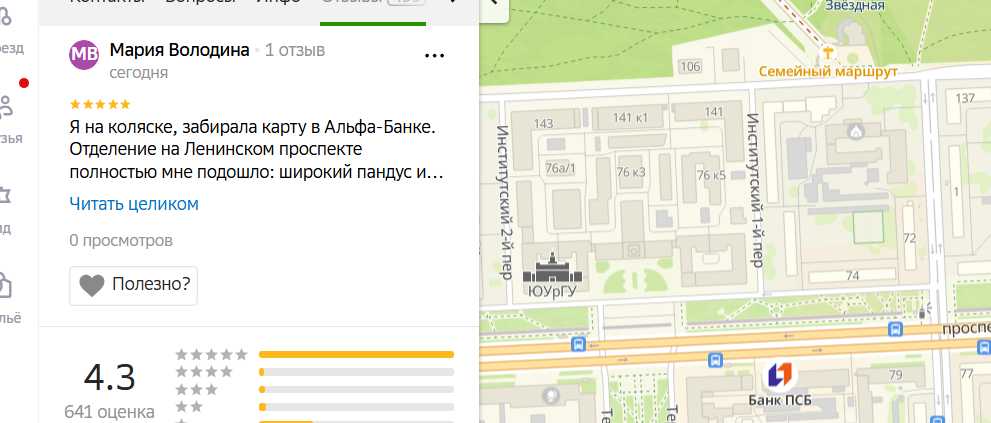Select the bus stop icon below ЮУрГУ

point(578,345)
